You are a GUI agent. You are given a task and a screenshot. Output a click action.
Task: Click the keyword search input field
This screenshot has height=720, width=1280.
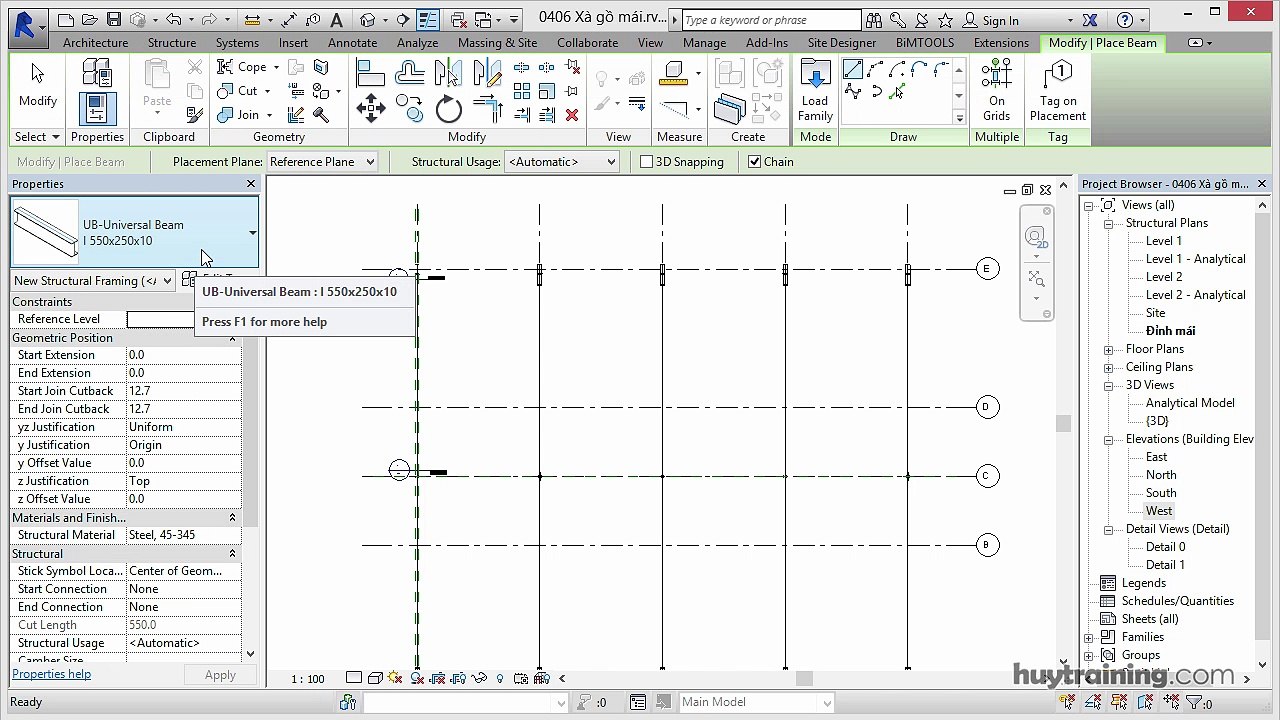(771, 20)
